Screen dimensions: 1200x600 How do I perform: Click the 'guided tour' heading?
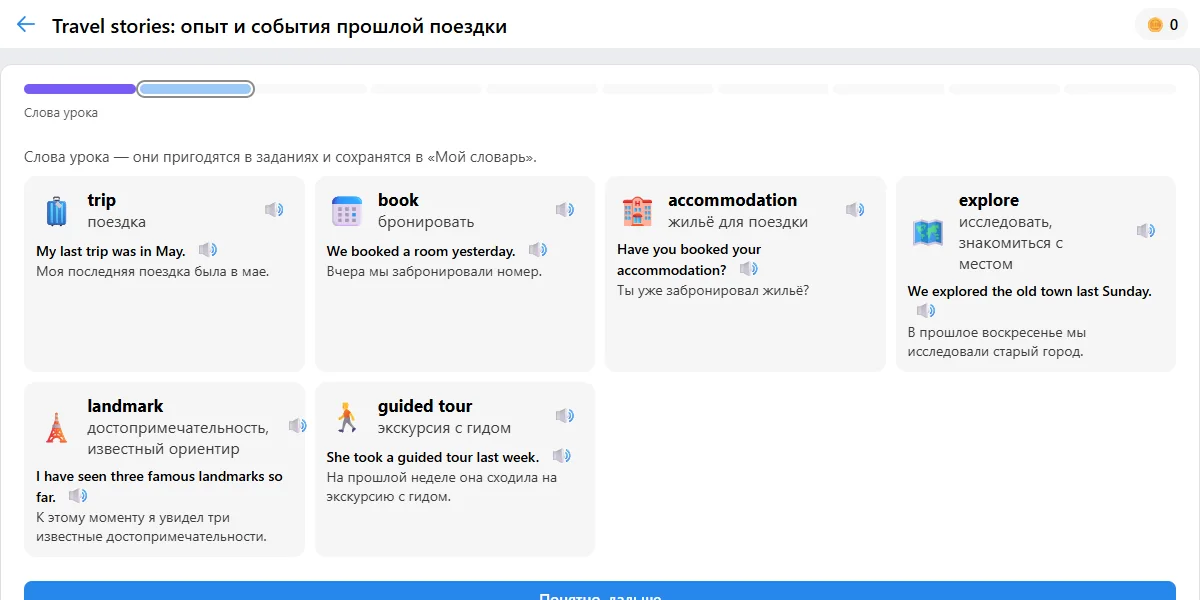tap(425, 406)
